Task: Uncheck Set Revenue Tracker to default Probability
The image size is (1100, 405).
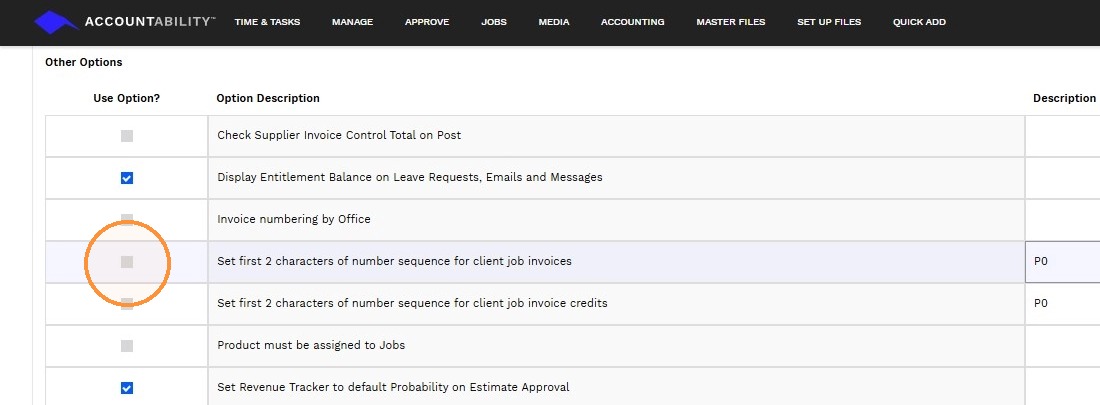Action: [x=127, y=388]
